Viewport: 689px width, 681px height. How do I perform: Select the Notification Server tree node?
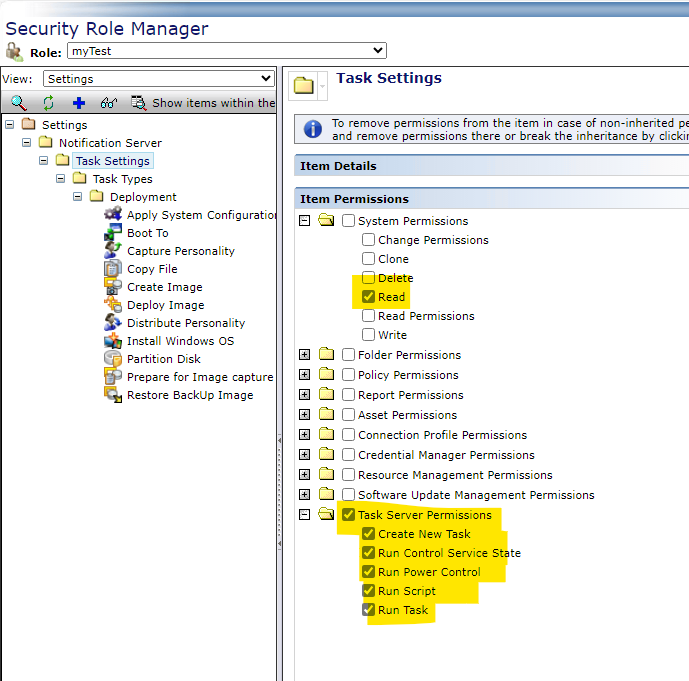[x=109, y=143]
